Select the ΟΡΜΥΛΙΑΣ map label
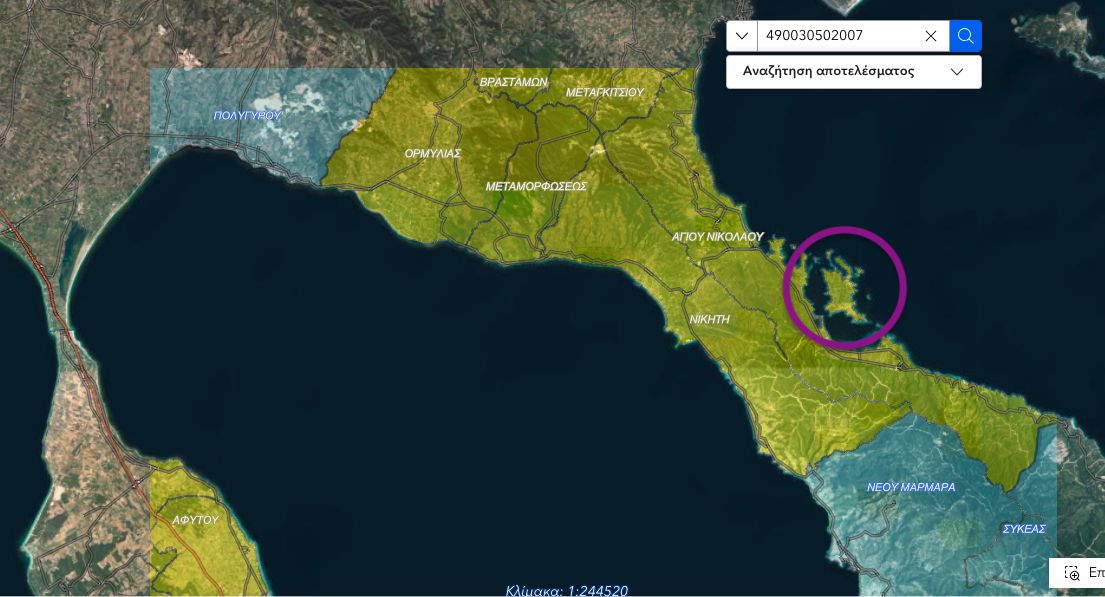This screenshot has width=1105, height=597. 433,153
